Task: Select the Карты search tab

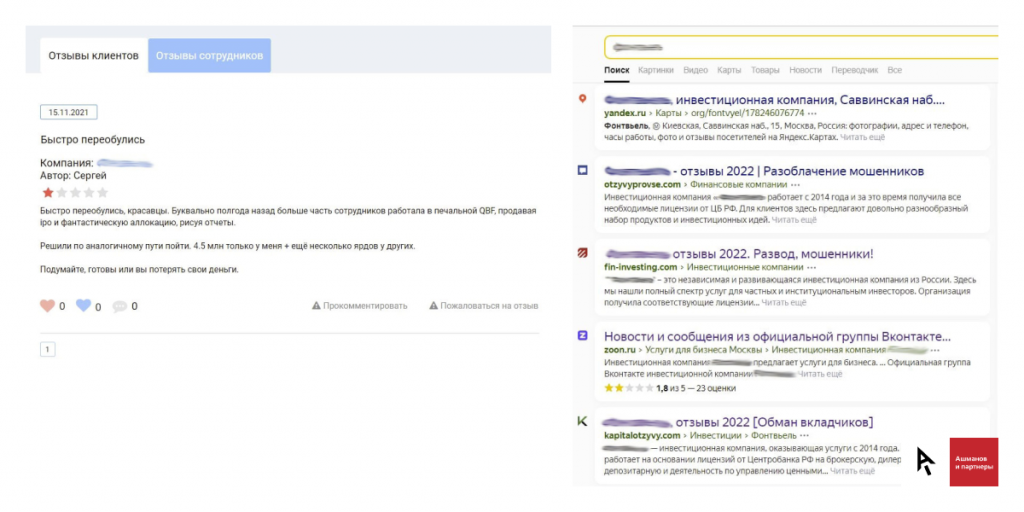Action: 729,70
